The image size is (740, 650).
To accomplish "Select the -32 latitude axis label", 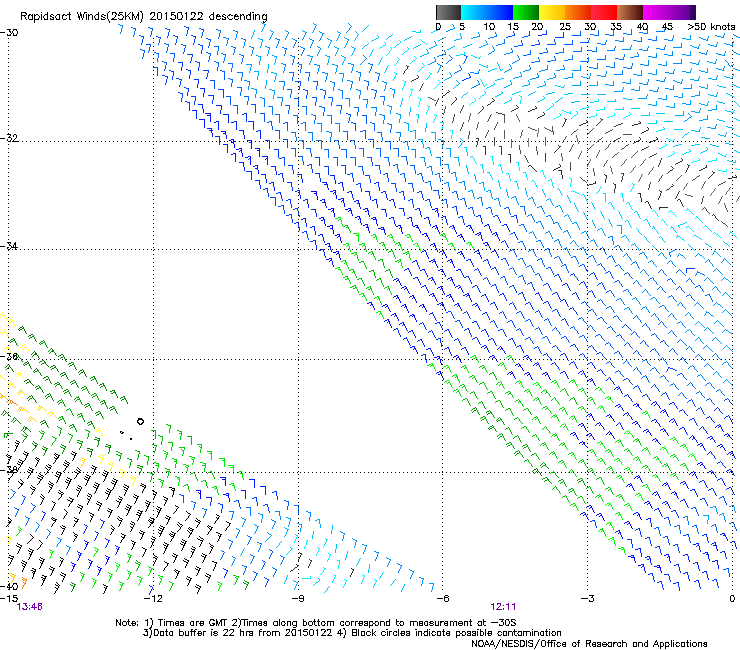I will 9,138.
